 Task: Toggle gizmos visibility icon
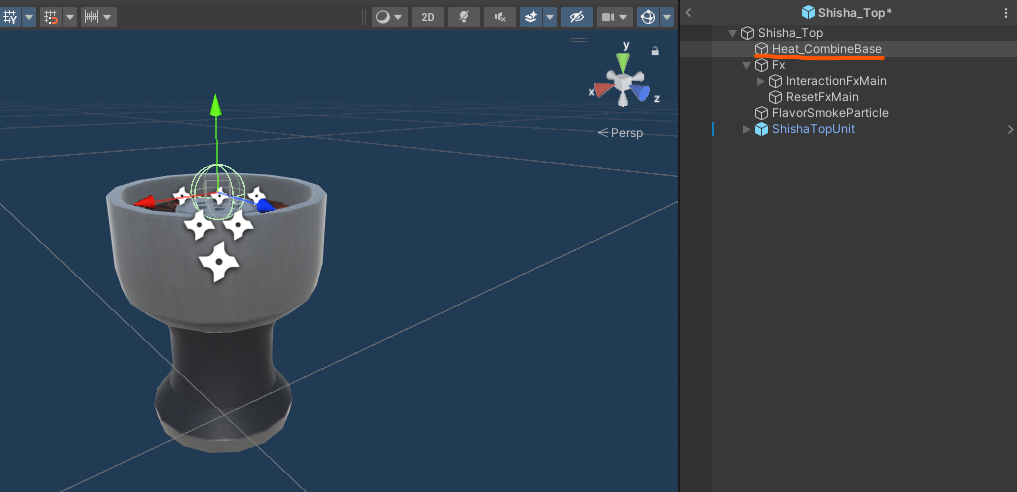click(648, 18)
